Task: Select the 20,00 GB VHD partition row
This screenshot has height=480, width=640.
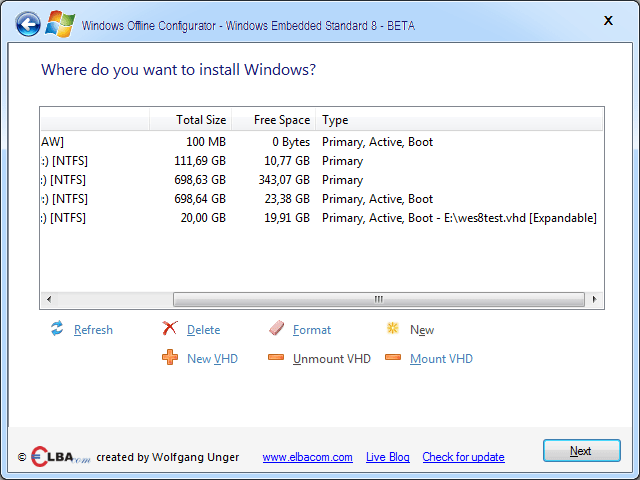Action: (322, 218)
